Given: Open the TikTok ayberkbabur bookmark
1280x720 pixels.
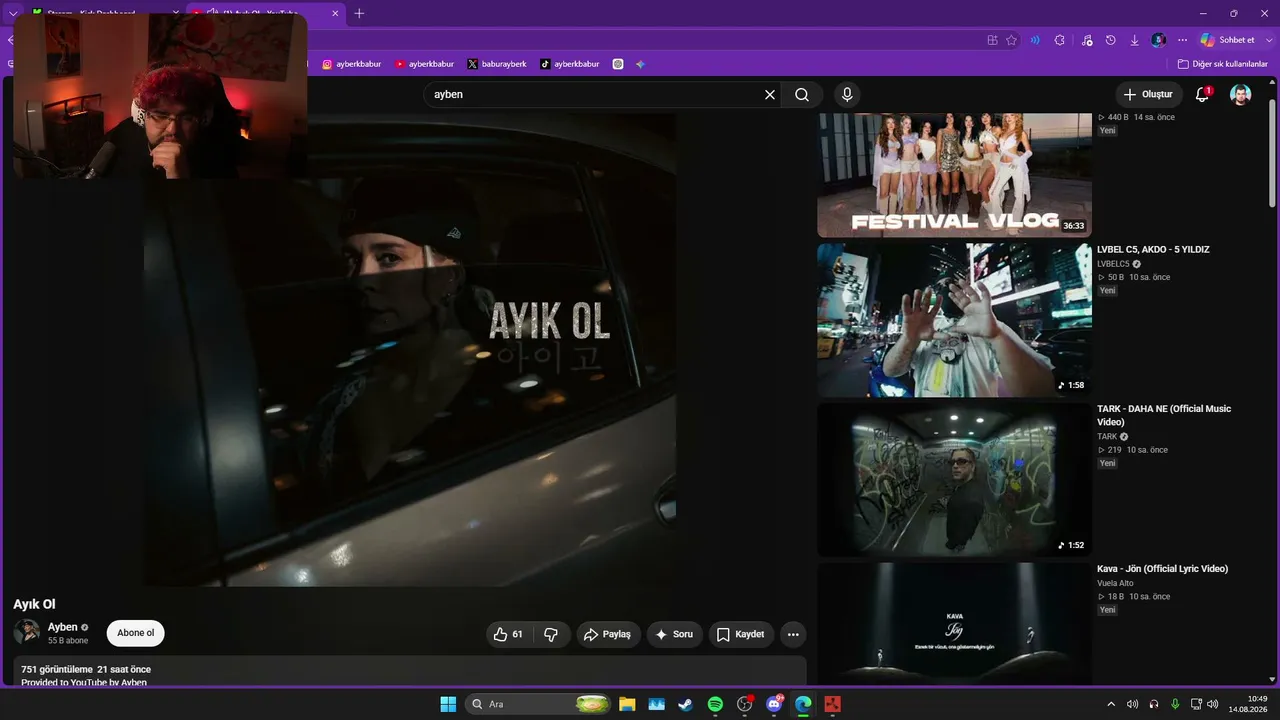Looking at the screenshot, I should click(570, 64).
